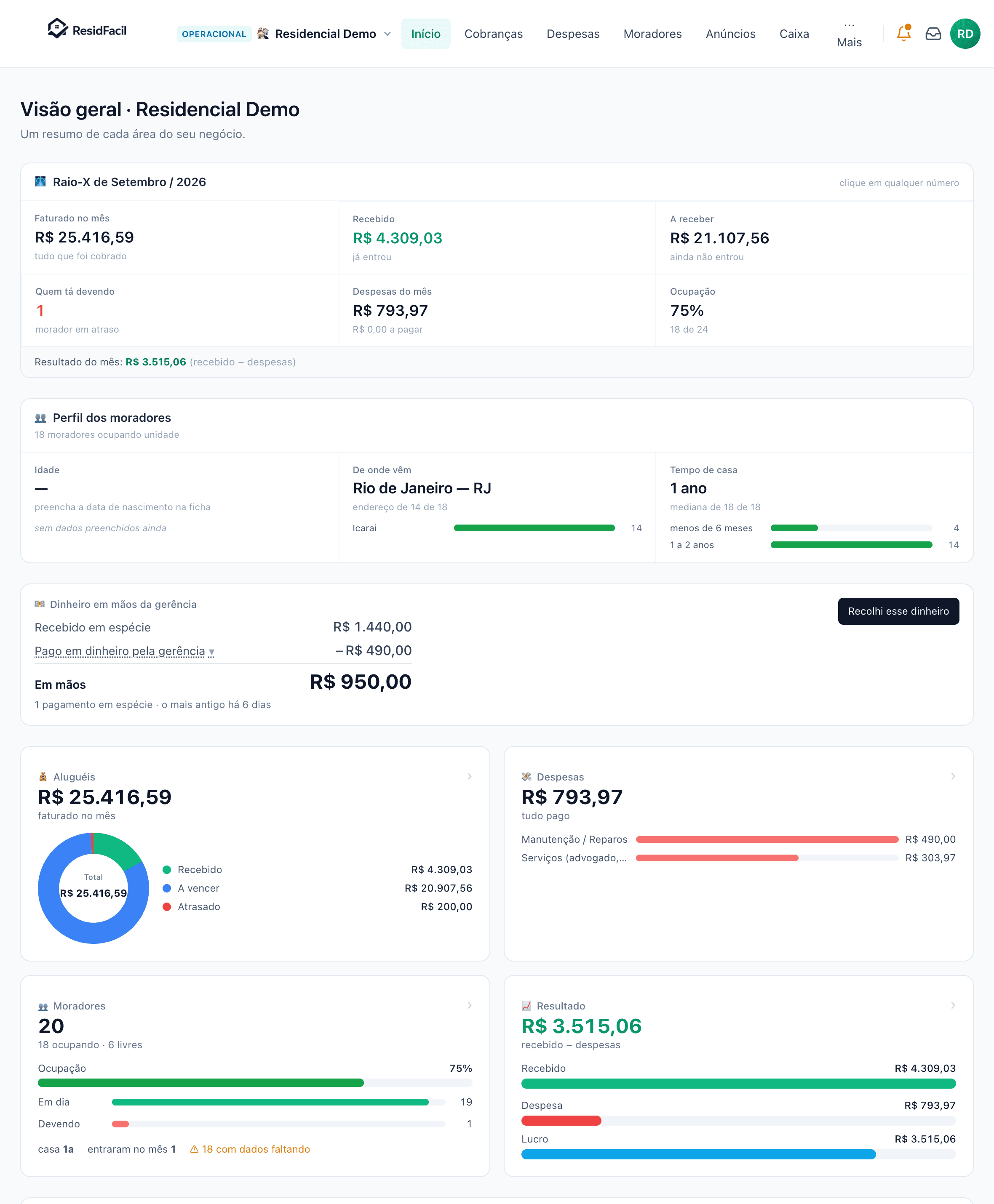The width and height of the screenshot is (994, 1204).
Task: Click Faturado no mês R$ 25.416,59 value
Action: tap(84, 237)
